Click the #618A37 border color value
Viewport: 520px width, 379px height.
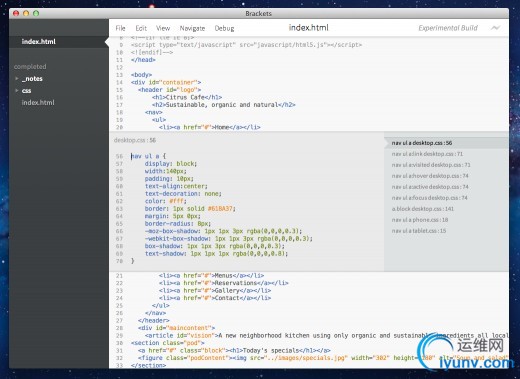coord(220,209)
